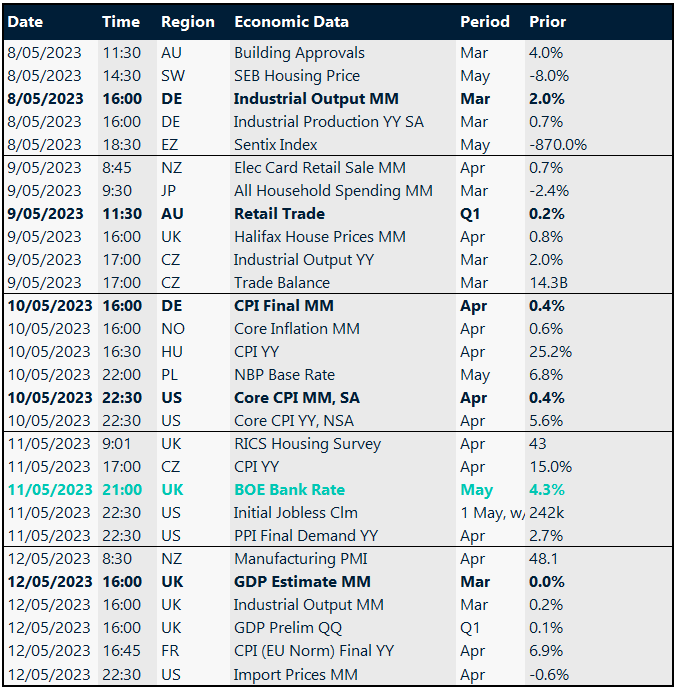Click the bold GDP Estimate MM entry
This screenshot has width=678, height=689.
302,581
